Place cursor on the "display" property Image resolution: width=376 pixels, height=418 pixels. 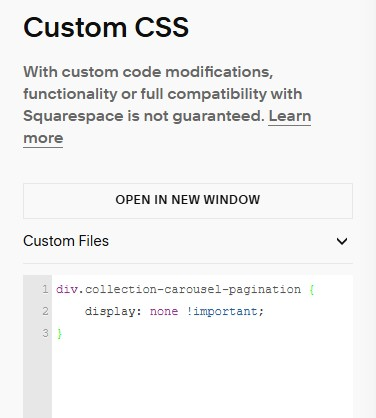coord(110,311)
